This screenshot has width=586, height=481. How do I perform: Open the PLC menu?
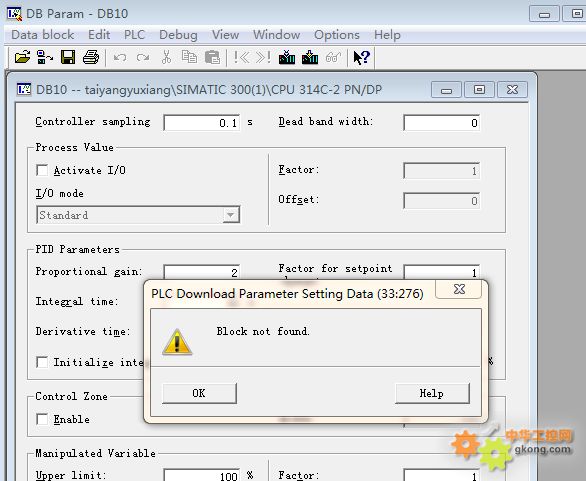(x=134, y=35)
